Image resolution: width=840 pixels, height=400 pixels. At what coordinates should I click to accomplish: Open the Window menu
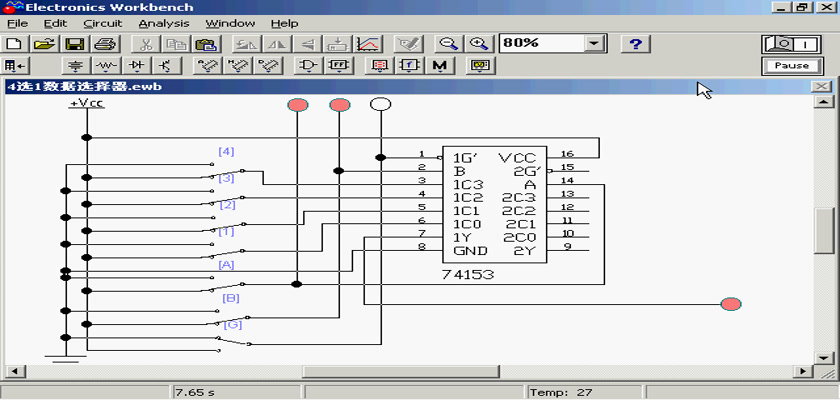click(x=230, y=24)
